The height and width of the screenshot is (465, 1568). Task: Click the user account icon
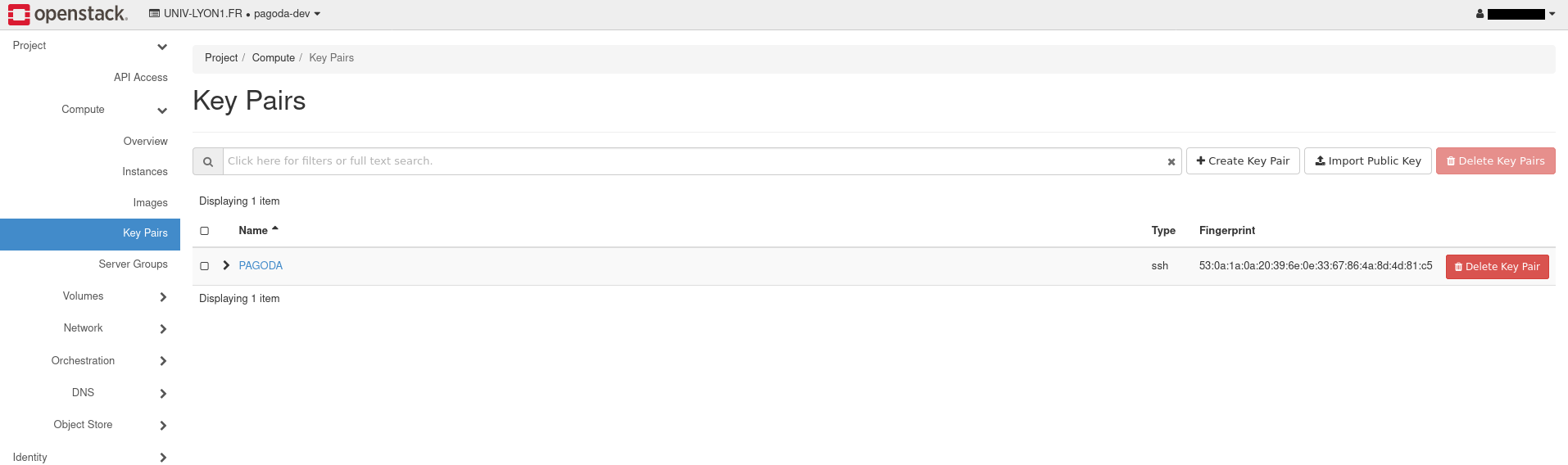(x=1480, y=14)
